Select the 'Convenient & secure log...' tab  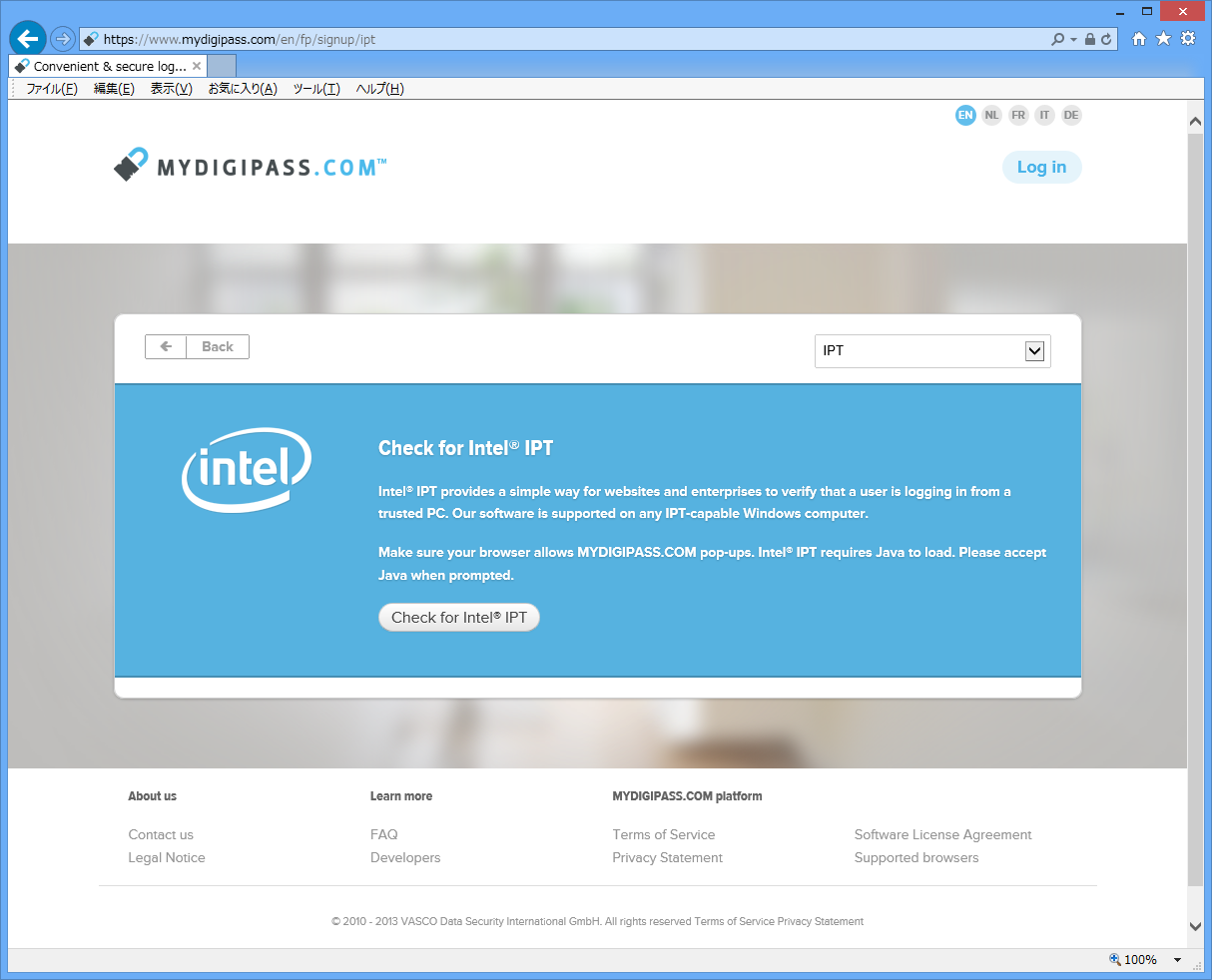pyautogui.click(x=108, y=66)
